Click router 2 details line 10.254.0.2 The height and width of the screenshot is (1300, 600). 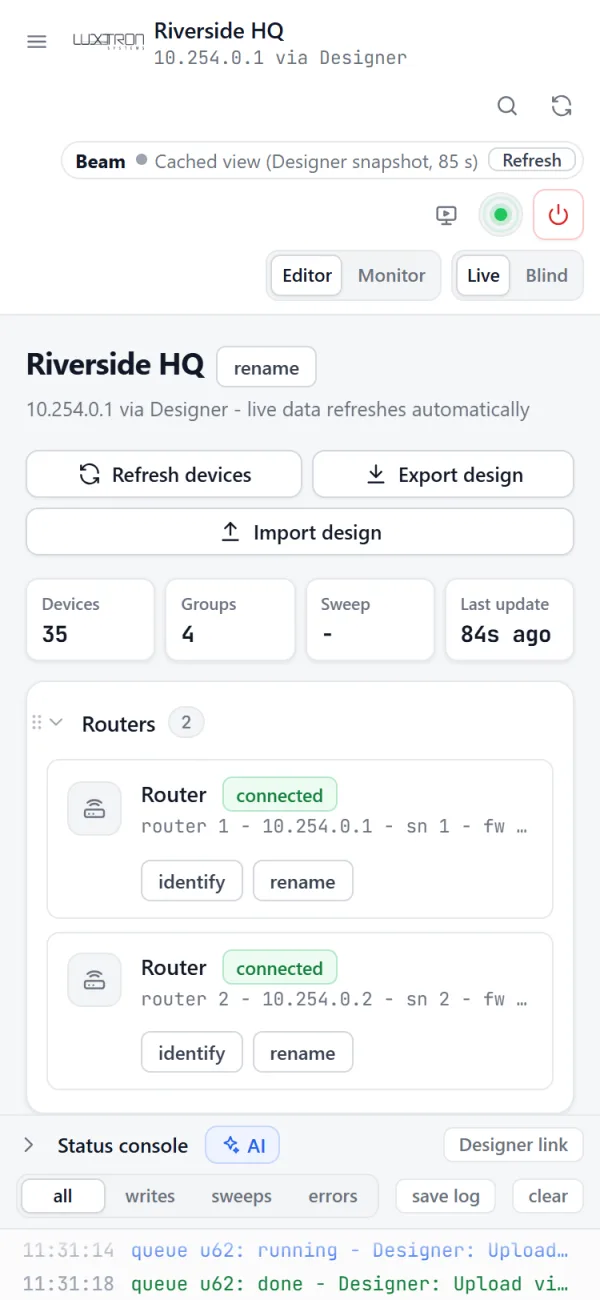(x=336, y=999)
